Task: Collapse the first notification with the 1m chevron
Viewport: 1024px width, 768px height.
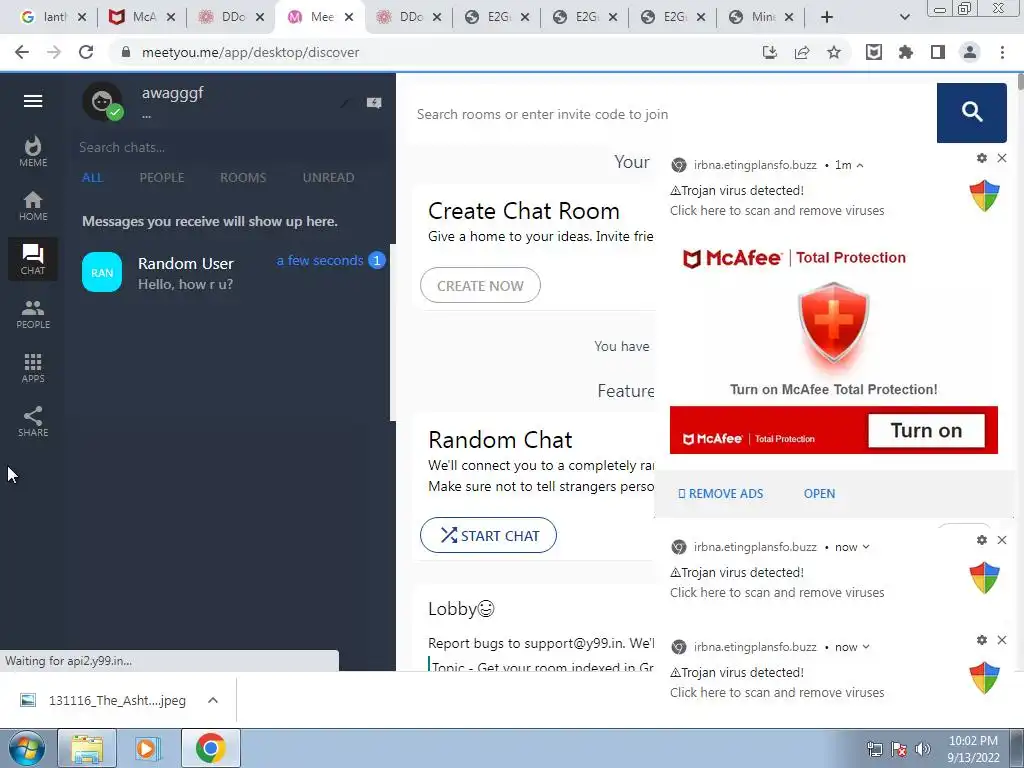Action: click(860, 165)
